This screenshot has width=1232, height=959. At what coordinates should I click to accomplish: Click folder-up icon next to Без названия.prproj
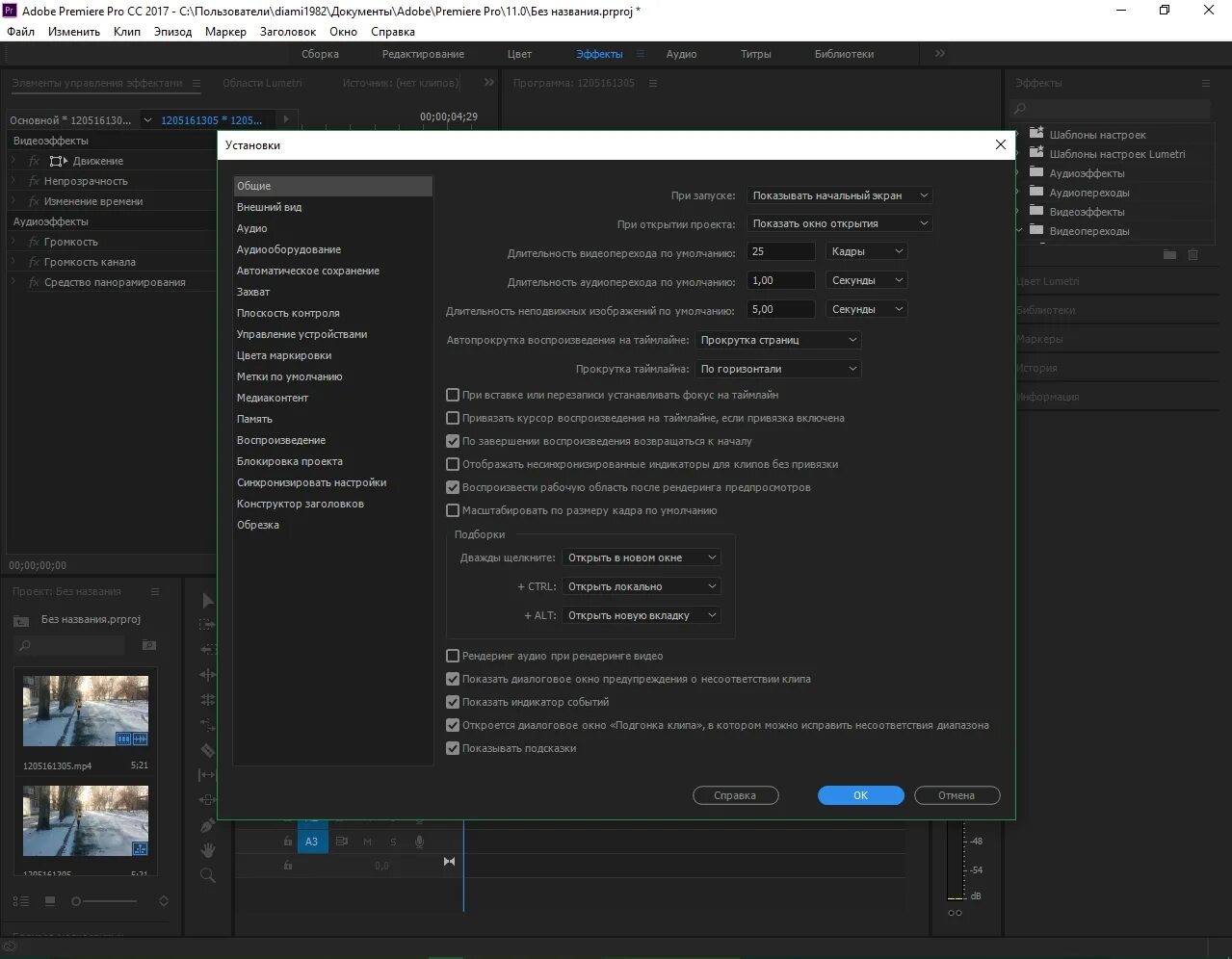pos(21,620)
